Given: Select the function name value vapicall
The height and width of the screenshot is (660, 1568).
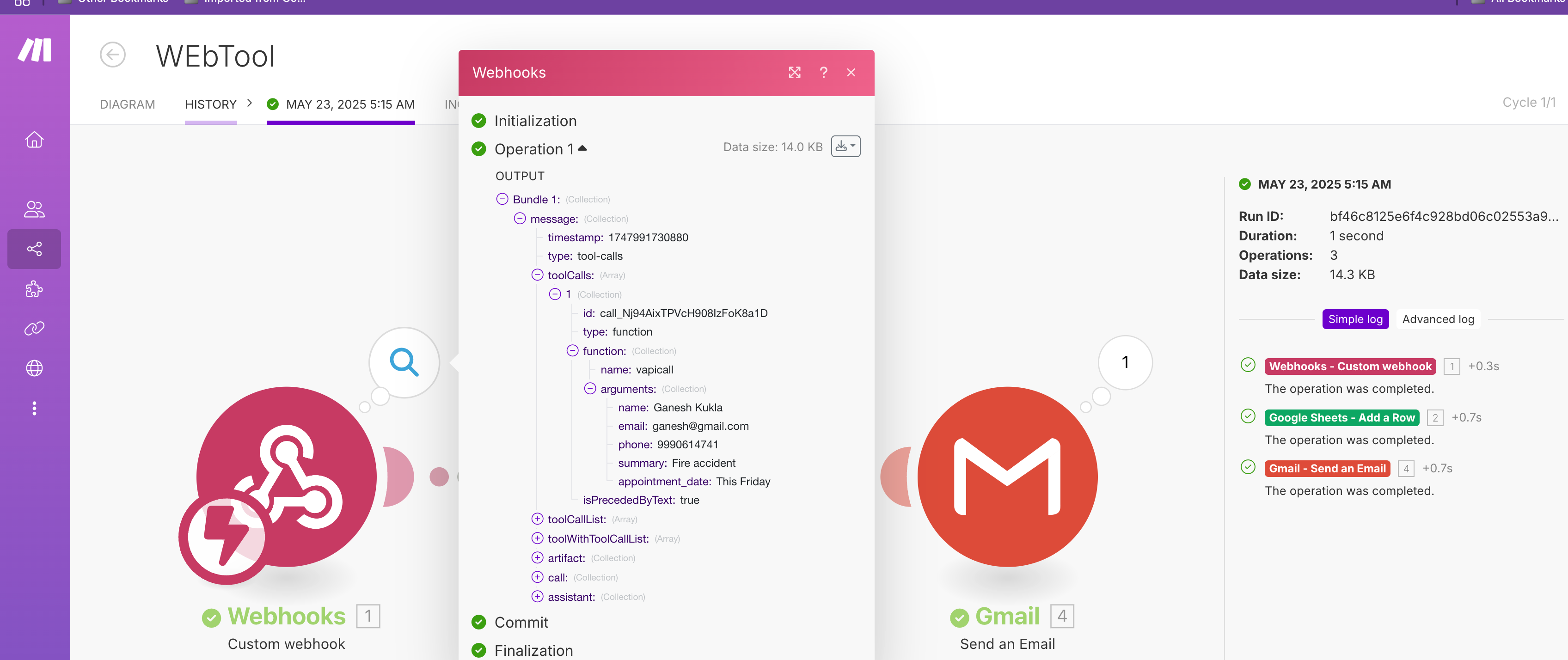Looking at the screenshot, I should pos(655,370).
